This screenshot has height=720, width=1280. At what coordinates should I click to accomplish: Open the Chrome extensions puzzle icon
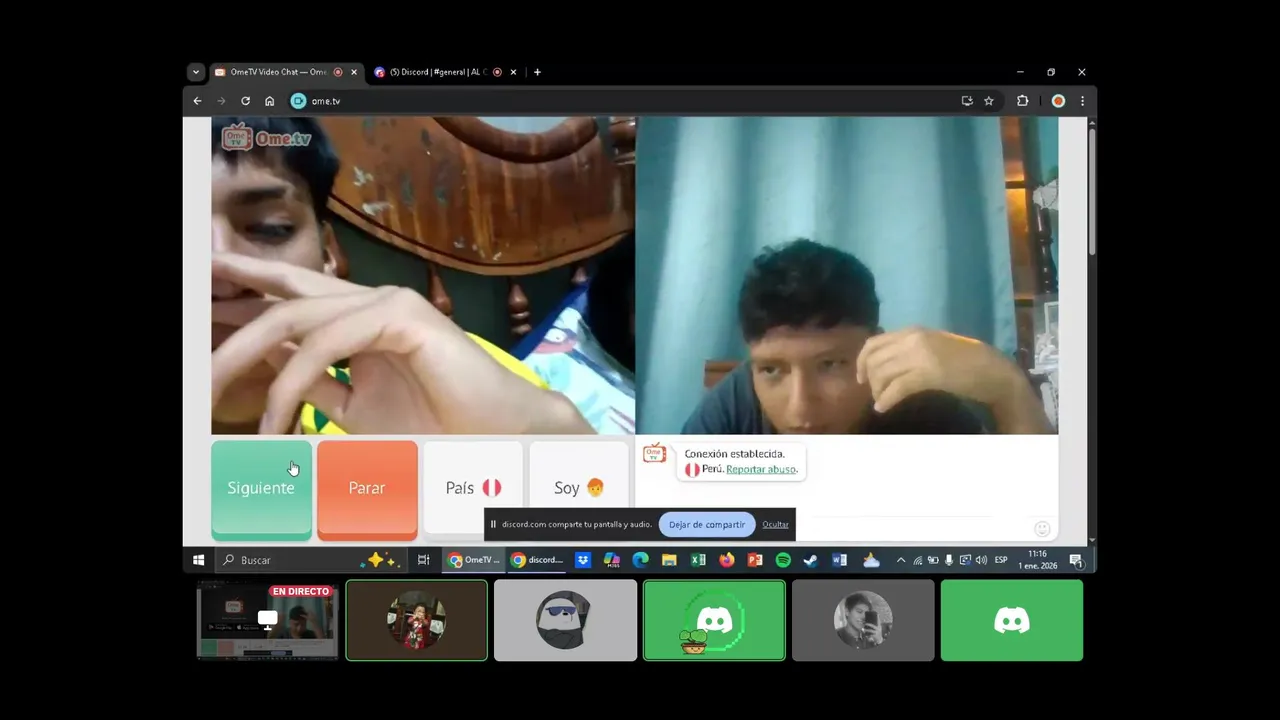(1022, 101)
